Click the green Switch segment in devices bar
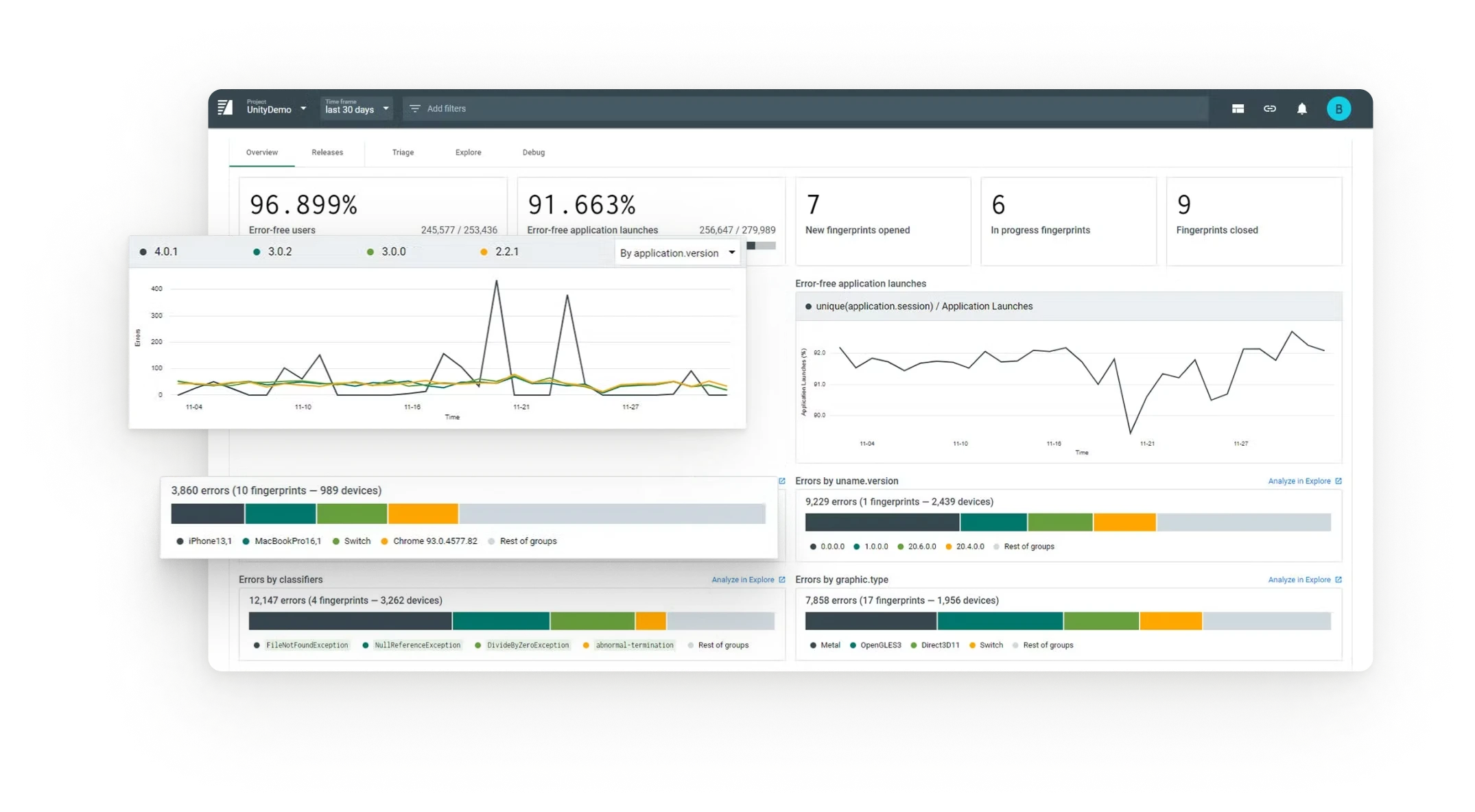Image resolution: width=1475 pixels, height=812 pixels. pyautogui.click(x=352, y=514)
